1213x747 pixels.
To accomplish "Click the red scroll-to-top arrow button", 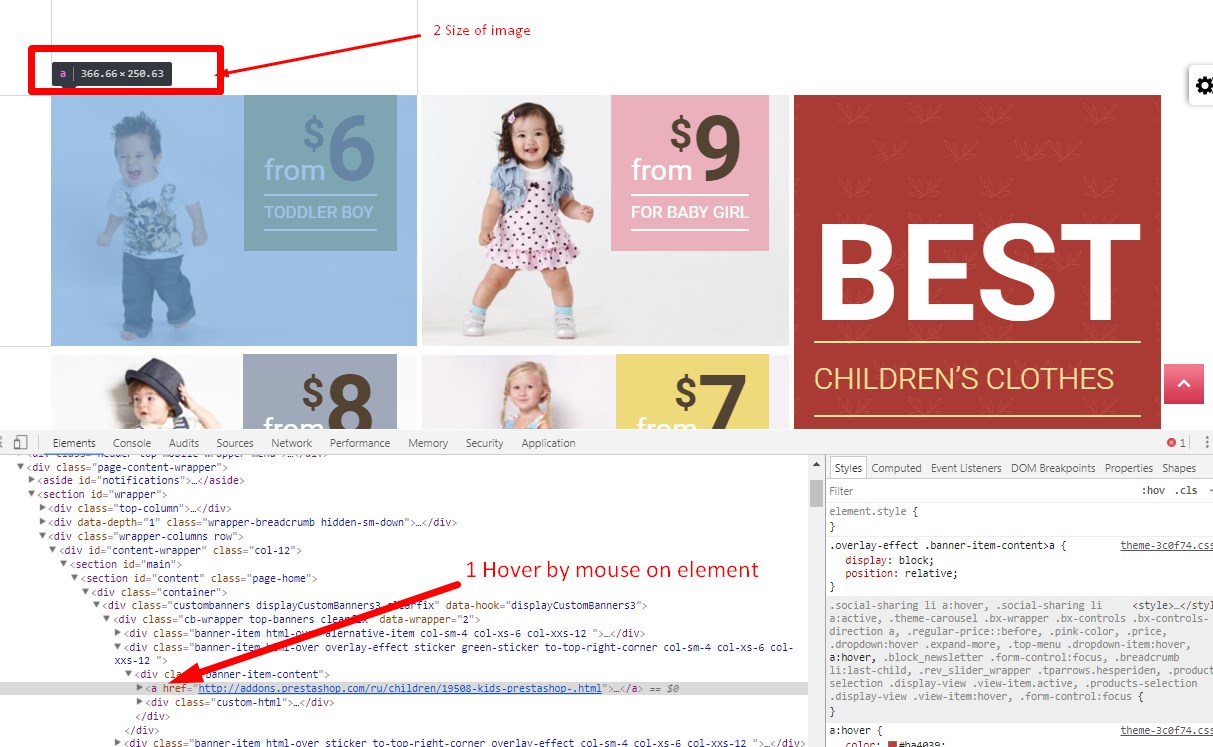I will click(x=1183, y=384).
